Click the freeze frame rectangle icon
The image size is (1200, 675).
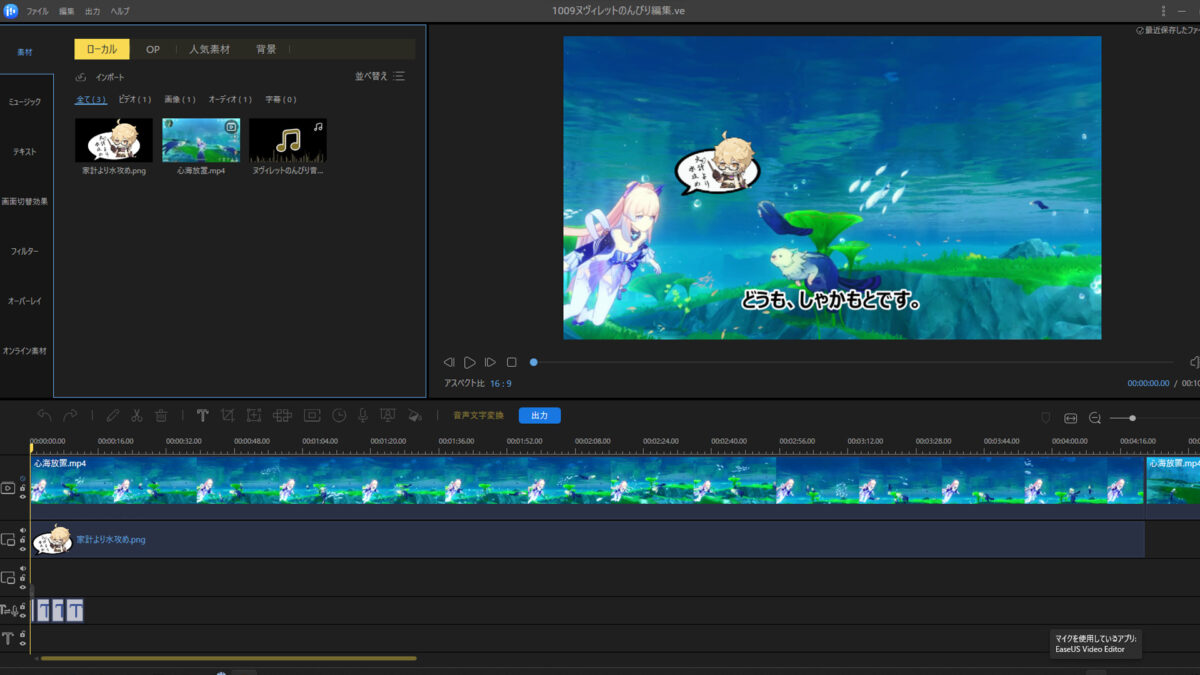(x=312, y=415)
